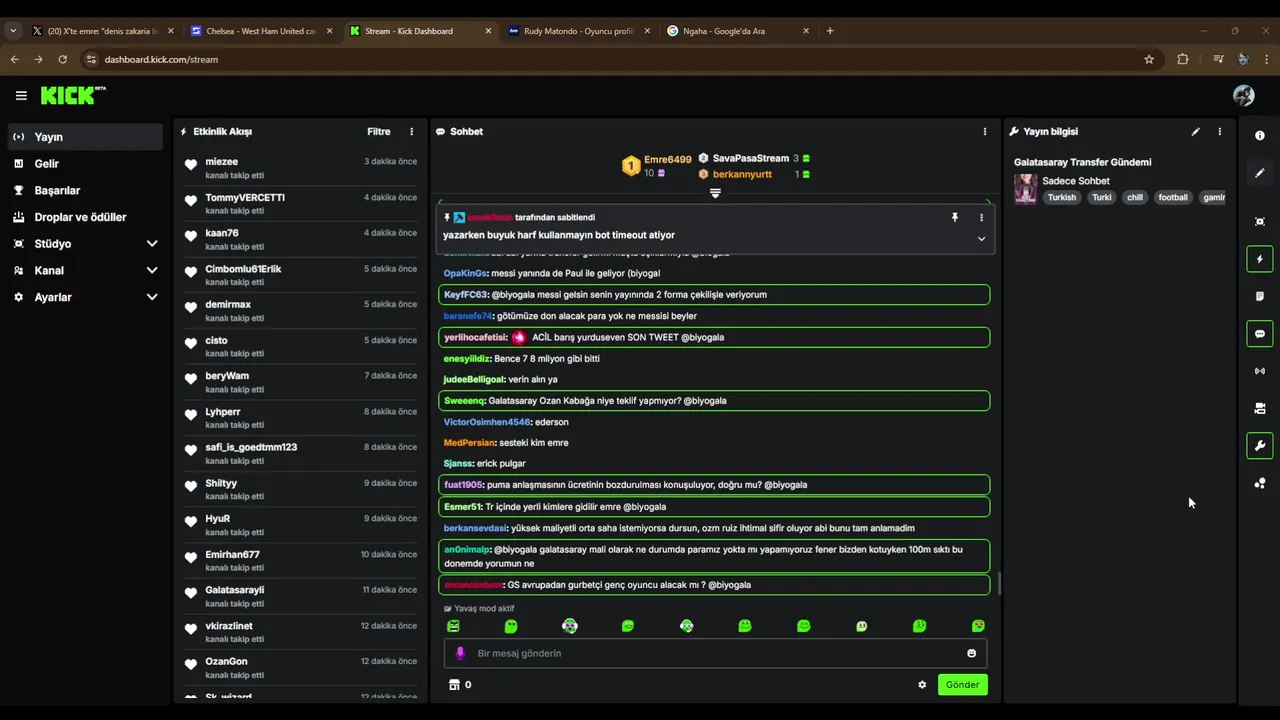Image resolution: width=1280 pixels, height=720 pixels.
Task: Click the notes document icon in right sidebar
Action: click(1260, 296)
